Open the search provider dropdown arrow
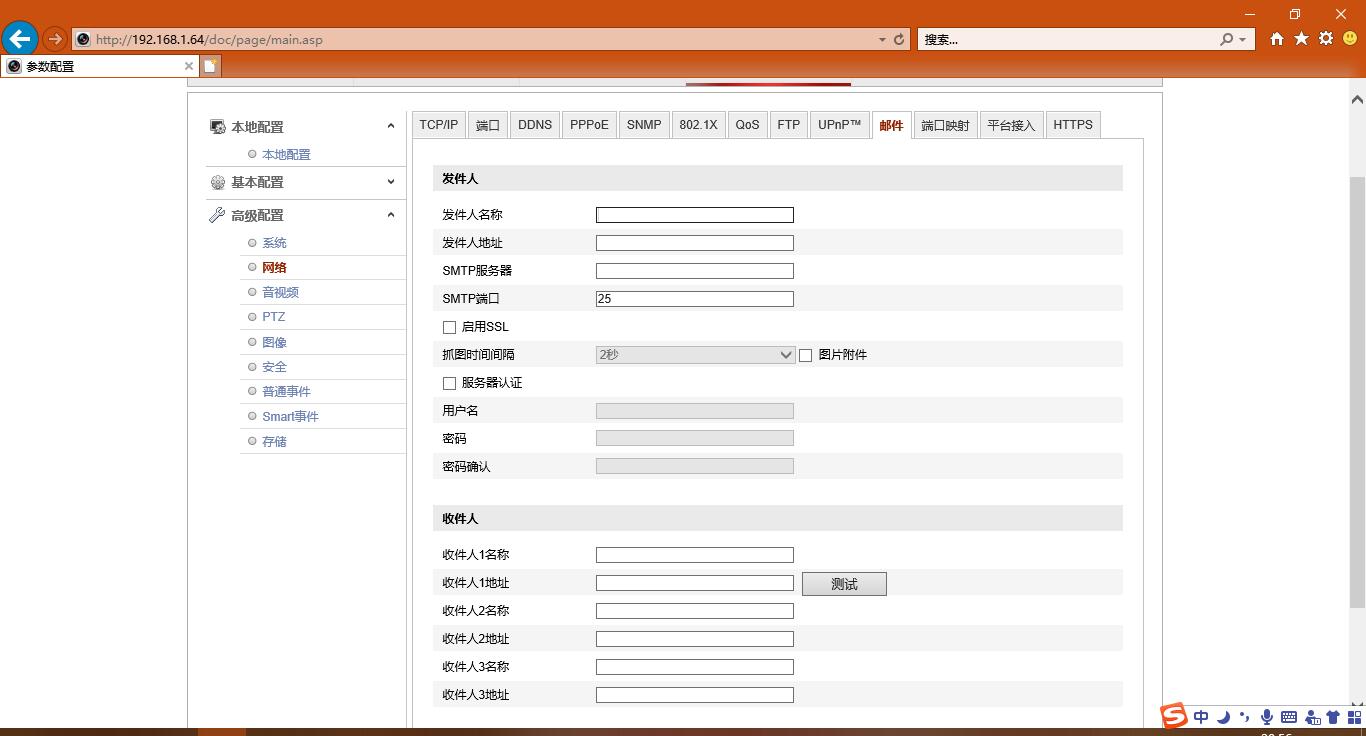1366x736 pixels. (x=1242, y=40)
